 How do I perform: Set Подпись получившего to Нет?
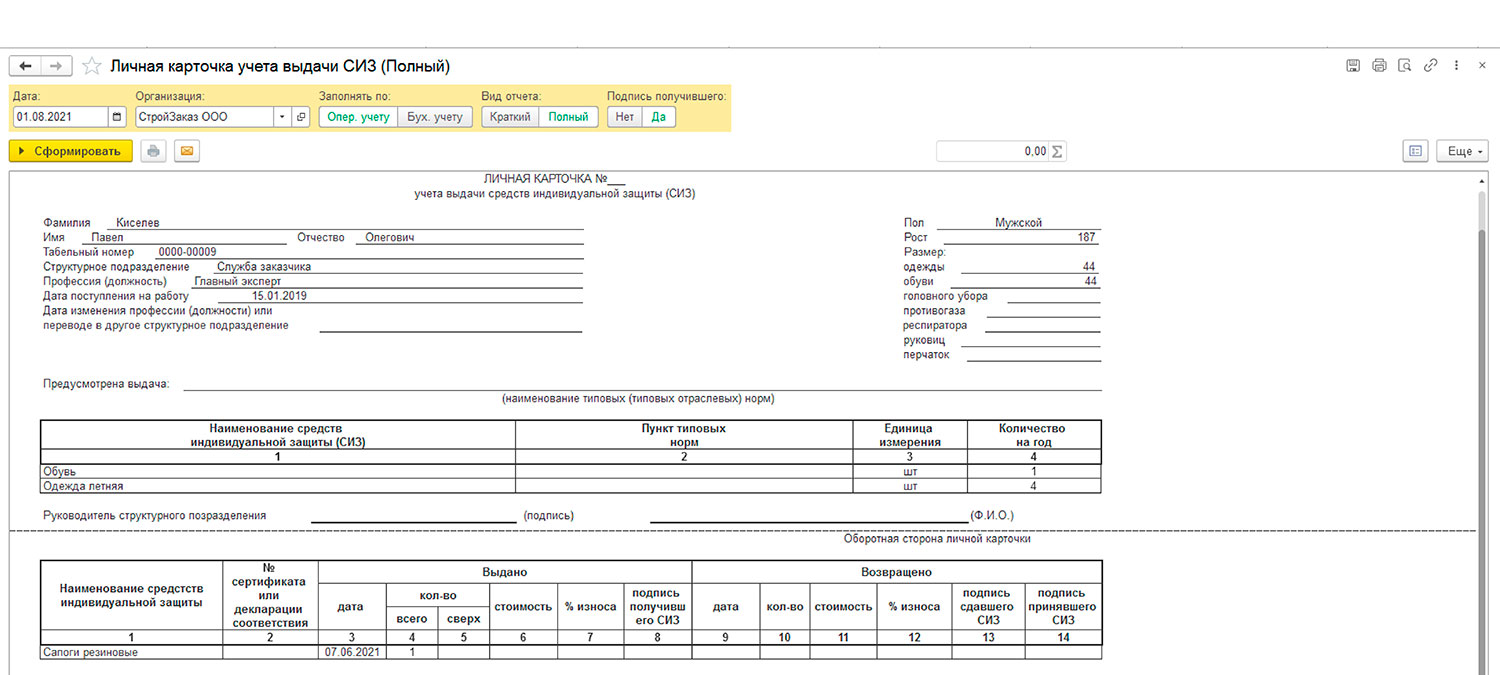click(625, 117)
